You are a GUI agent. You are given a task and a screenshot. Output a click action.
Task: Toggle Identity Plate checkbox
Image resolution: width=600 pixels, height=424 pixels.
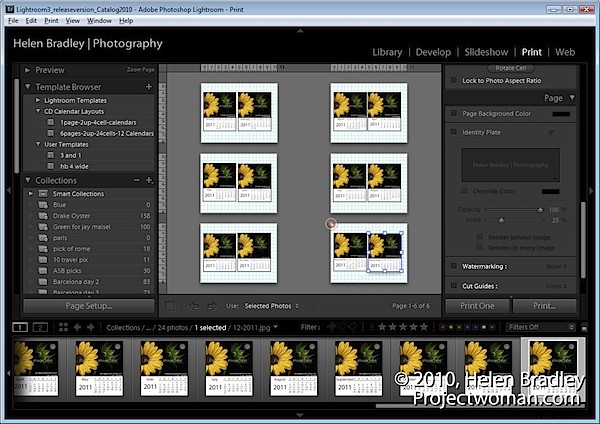tap(454, 132)
